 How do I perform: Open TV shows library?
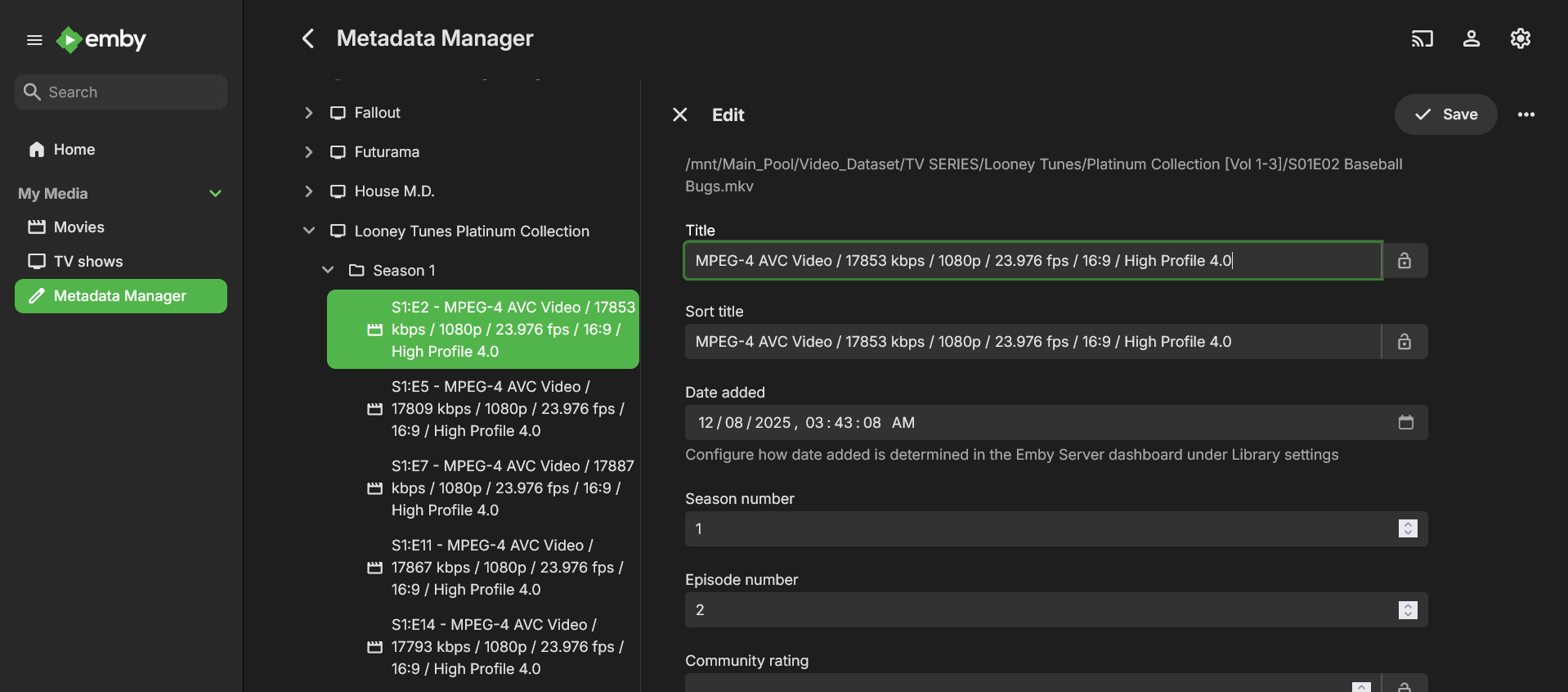pos(87,262)
